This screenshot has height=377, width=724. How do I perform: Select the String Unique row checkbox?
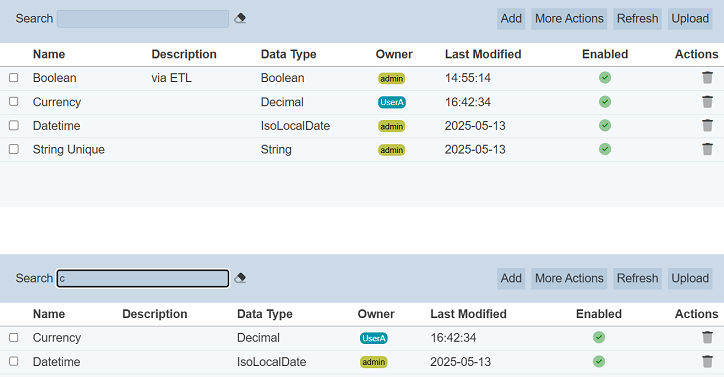coord(14,149)
